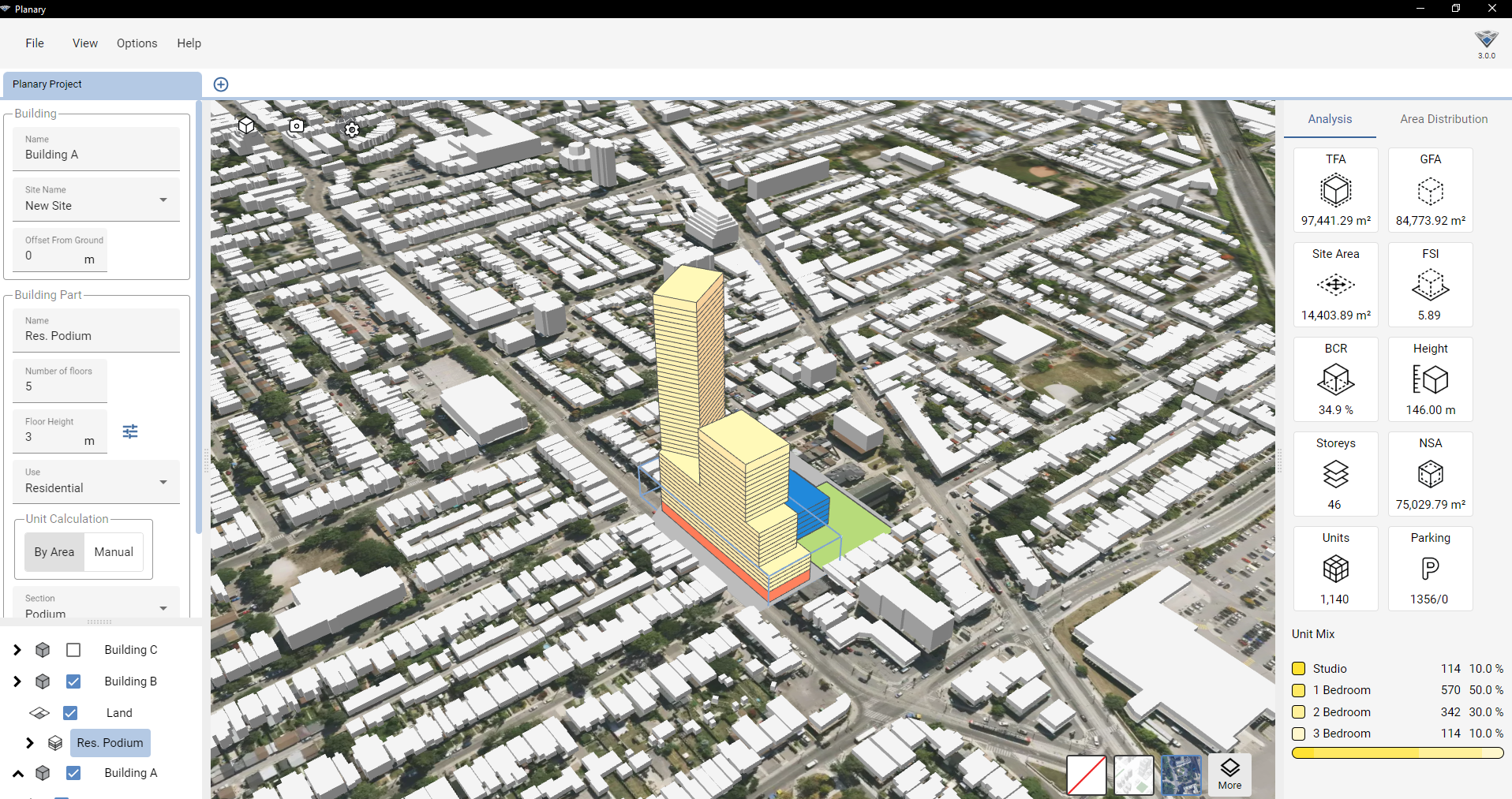Click 1 Bedroom unit mix color swatch
The height and width of the screenshot is (799, 1512).
click(1299, 690)
